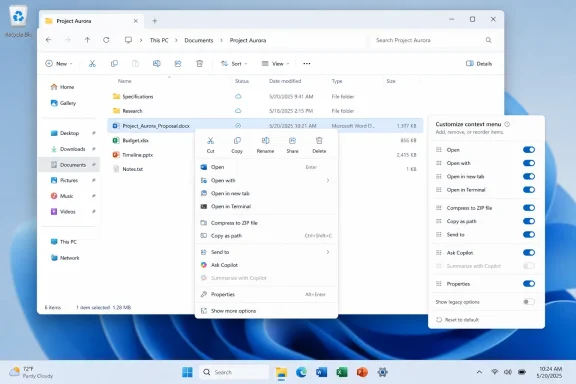Click chevron after Documents in address bar
Image resolution: width=576 pixels, height=384 pixels.
[x=221, y=40]
